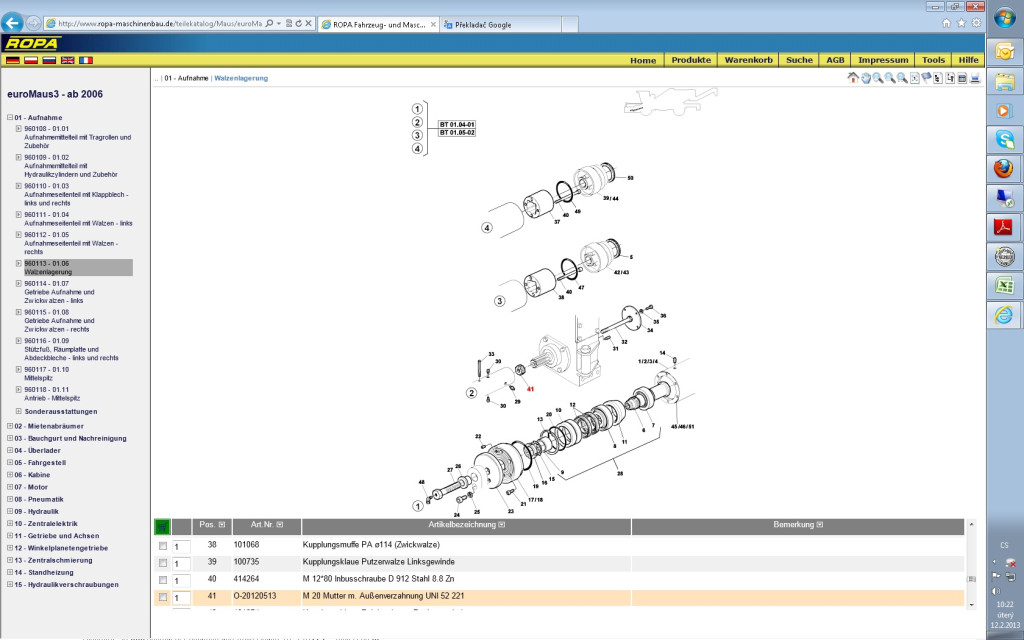The height and width of the screenshot is (640, 1024).
Task: Click the quantity field for position 38
Action: pyautogui.click(x=182, y=546)
